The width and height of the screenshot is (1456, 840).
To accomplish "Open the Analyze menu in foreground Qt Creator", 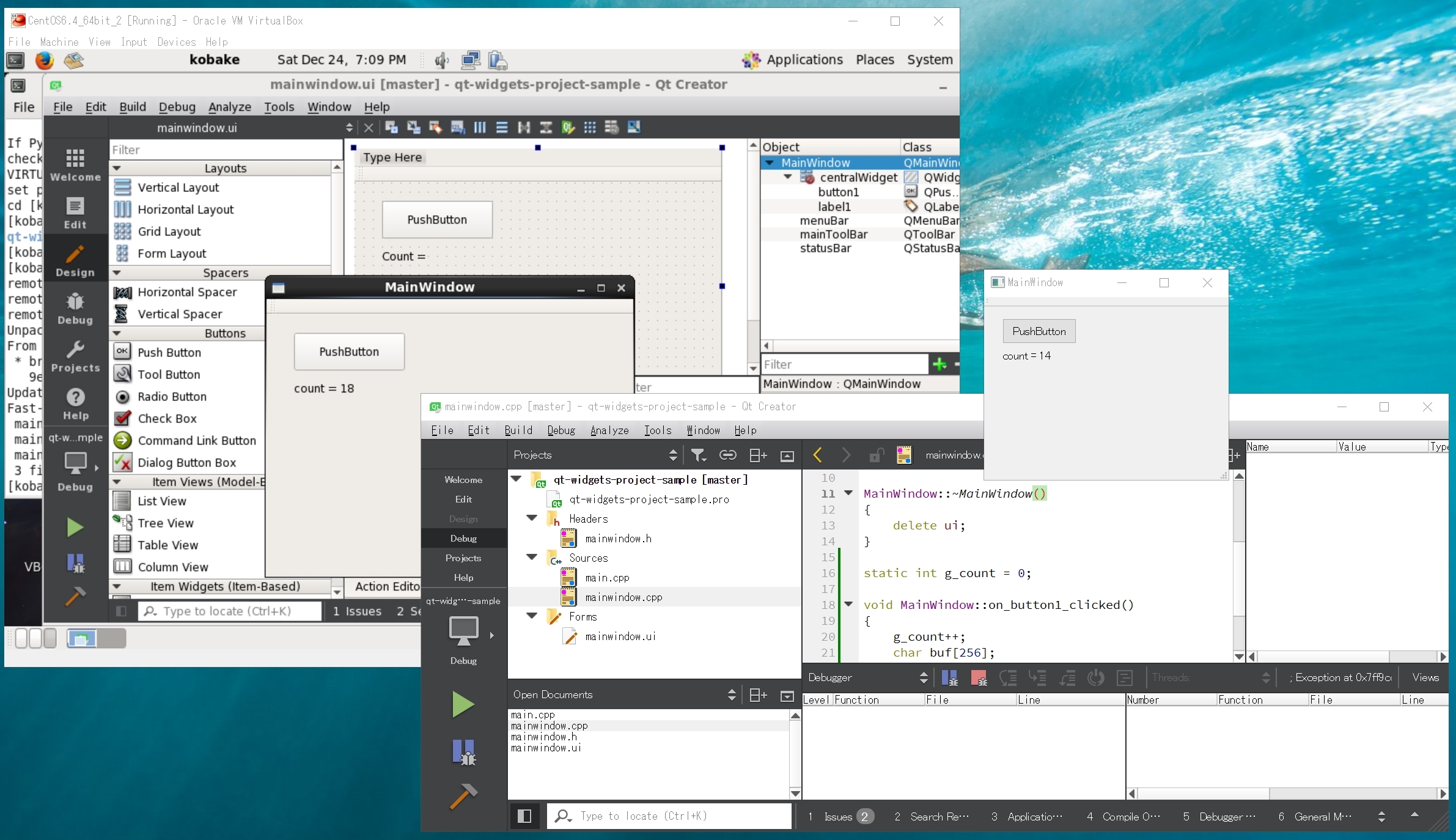I will pyautogui.click(x=609, y=430).
